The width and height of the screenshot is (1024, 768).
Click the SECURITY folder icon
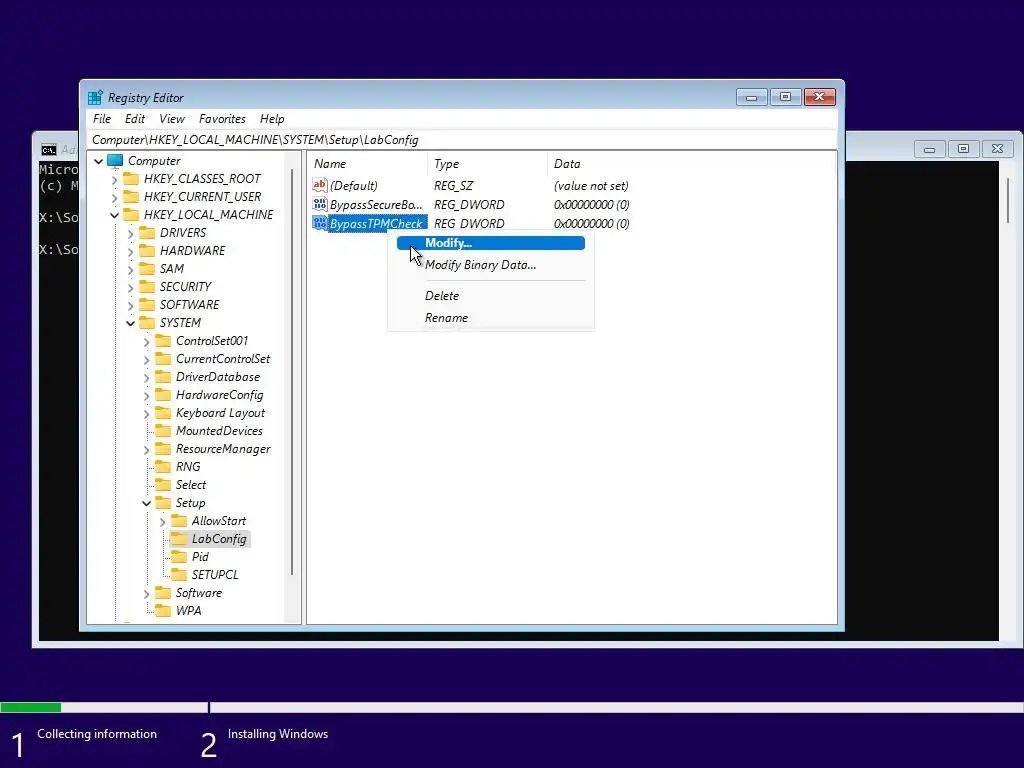point(148,287)
